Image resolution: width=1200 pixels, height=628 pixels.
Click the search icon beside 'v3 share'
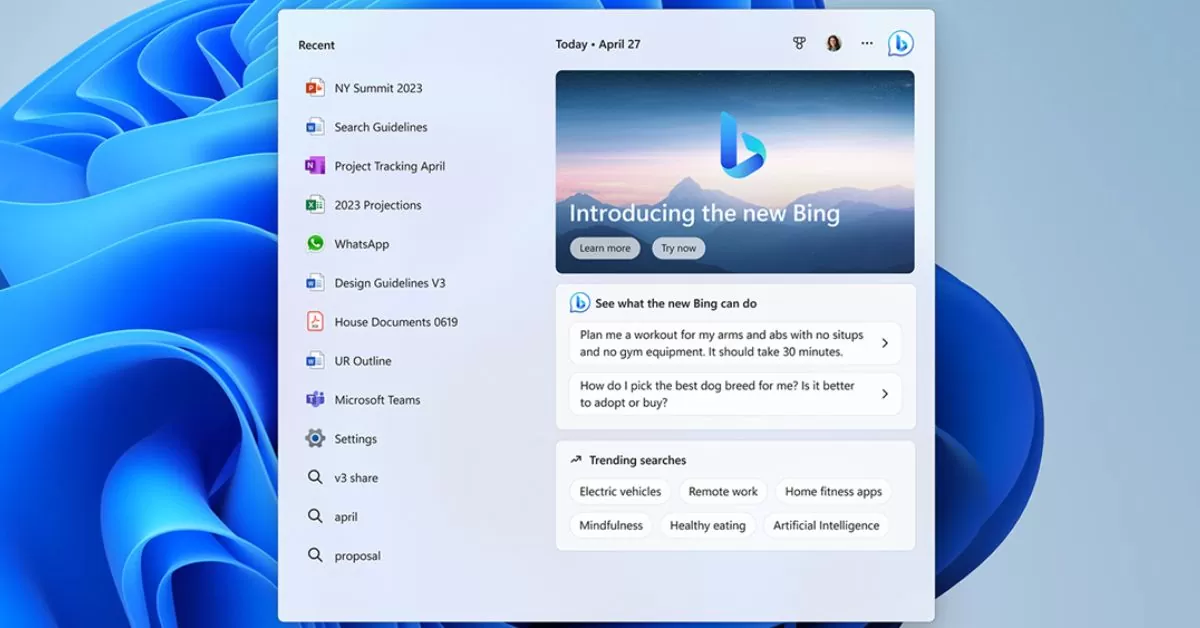point(315,478)
